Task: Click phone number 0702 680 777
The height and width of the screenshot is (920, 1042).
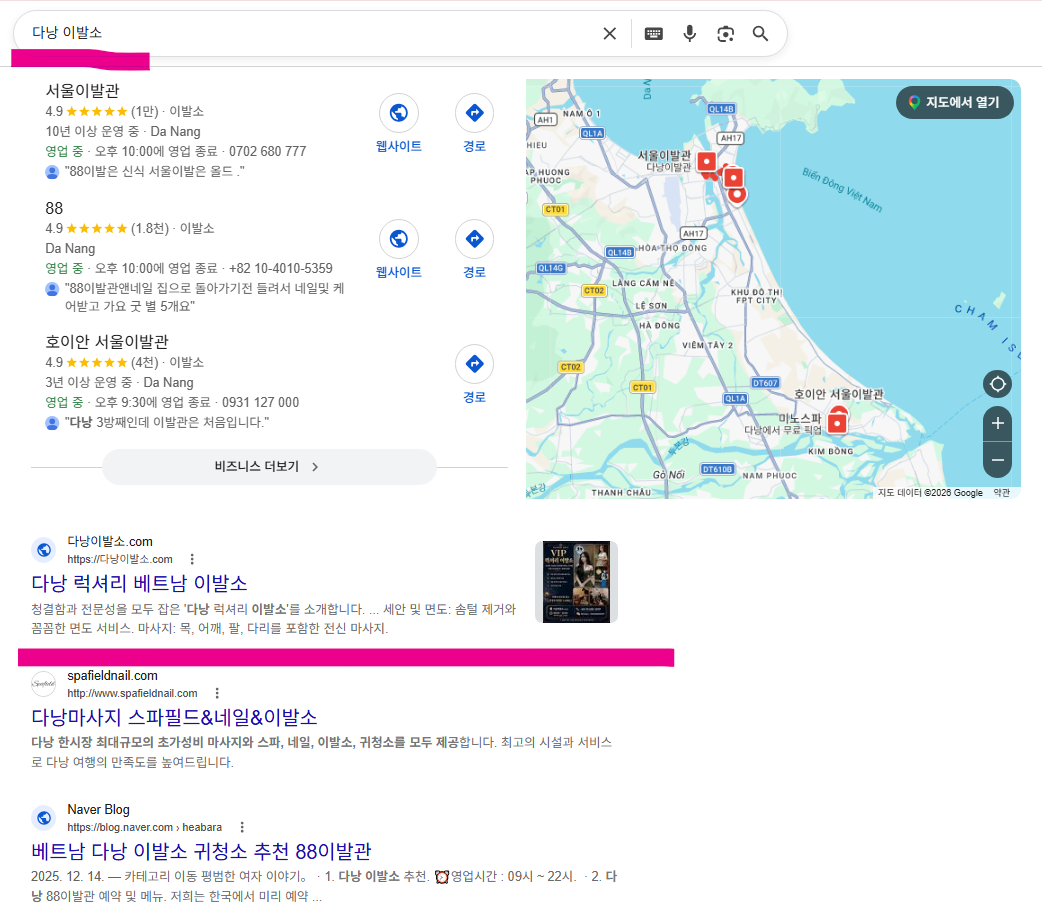Action: (x=268, y=152)
